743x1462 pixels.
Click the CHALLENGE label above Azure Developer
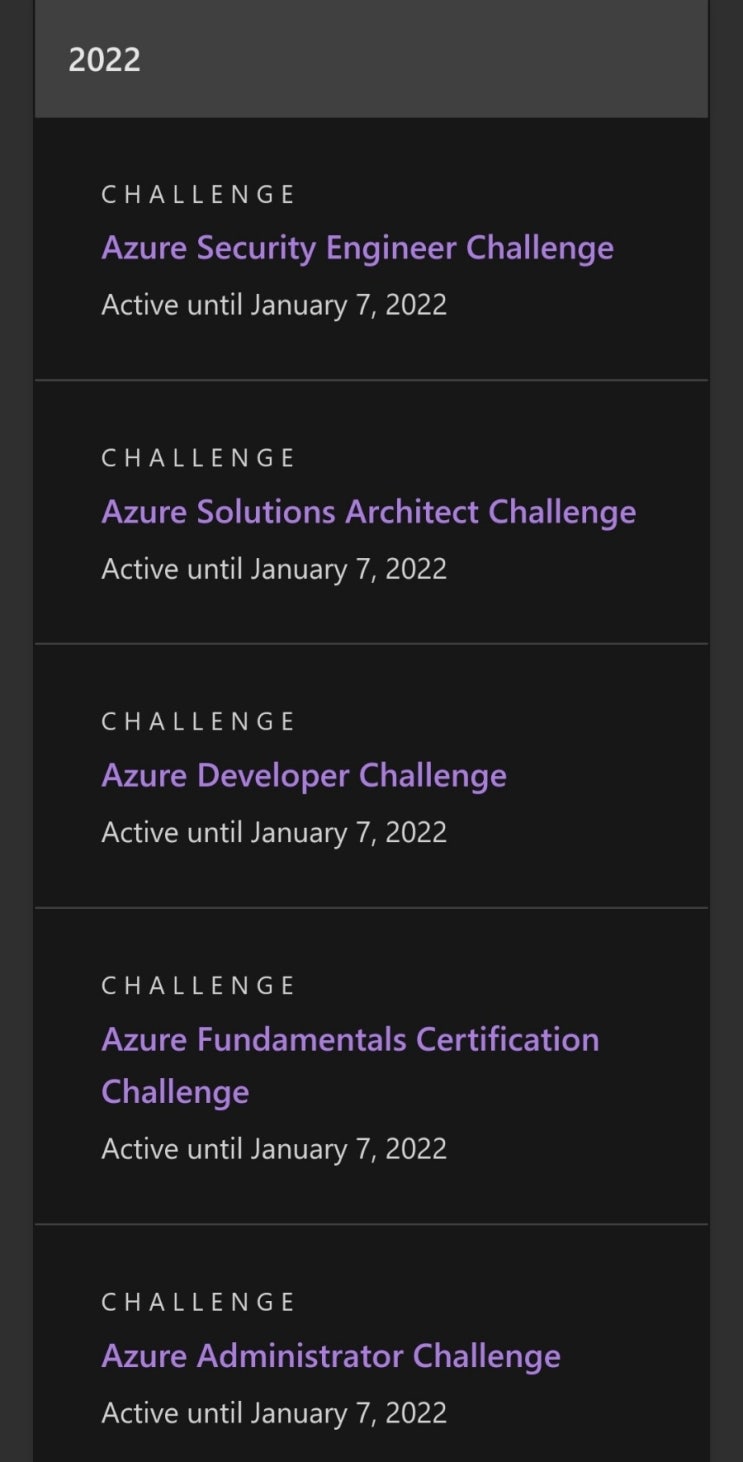(197, 721)
